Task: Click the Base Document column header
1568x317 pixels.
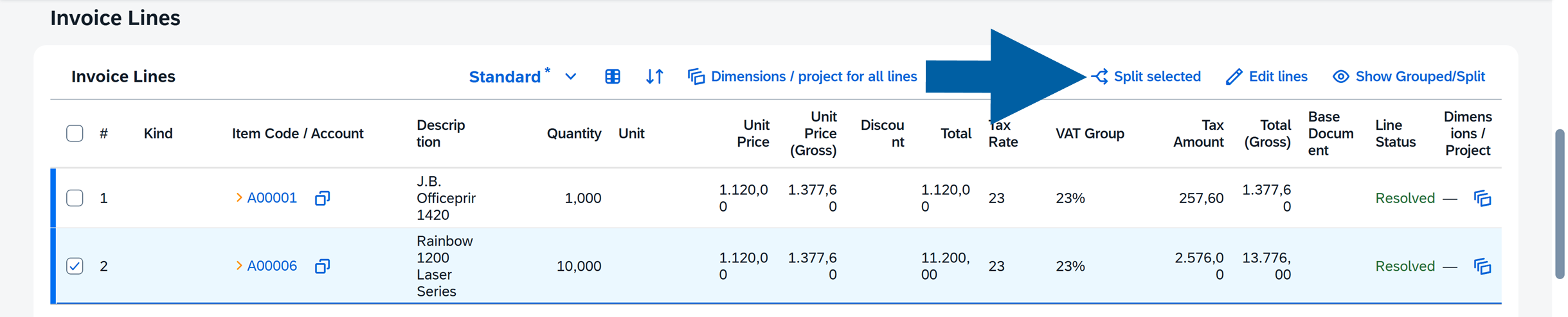Action: pyautogui.click(x=1331, y=134)
